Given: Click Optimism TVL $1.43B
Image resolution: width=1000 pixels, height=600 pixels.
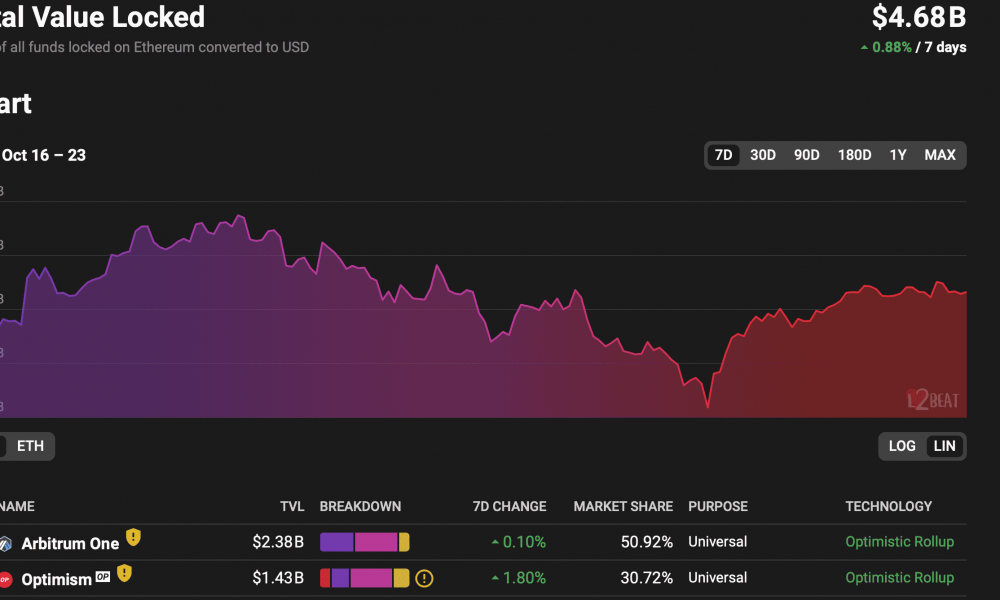Looking at the screenshot, I should [278, 578].
